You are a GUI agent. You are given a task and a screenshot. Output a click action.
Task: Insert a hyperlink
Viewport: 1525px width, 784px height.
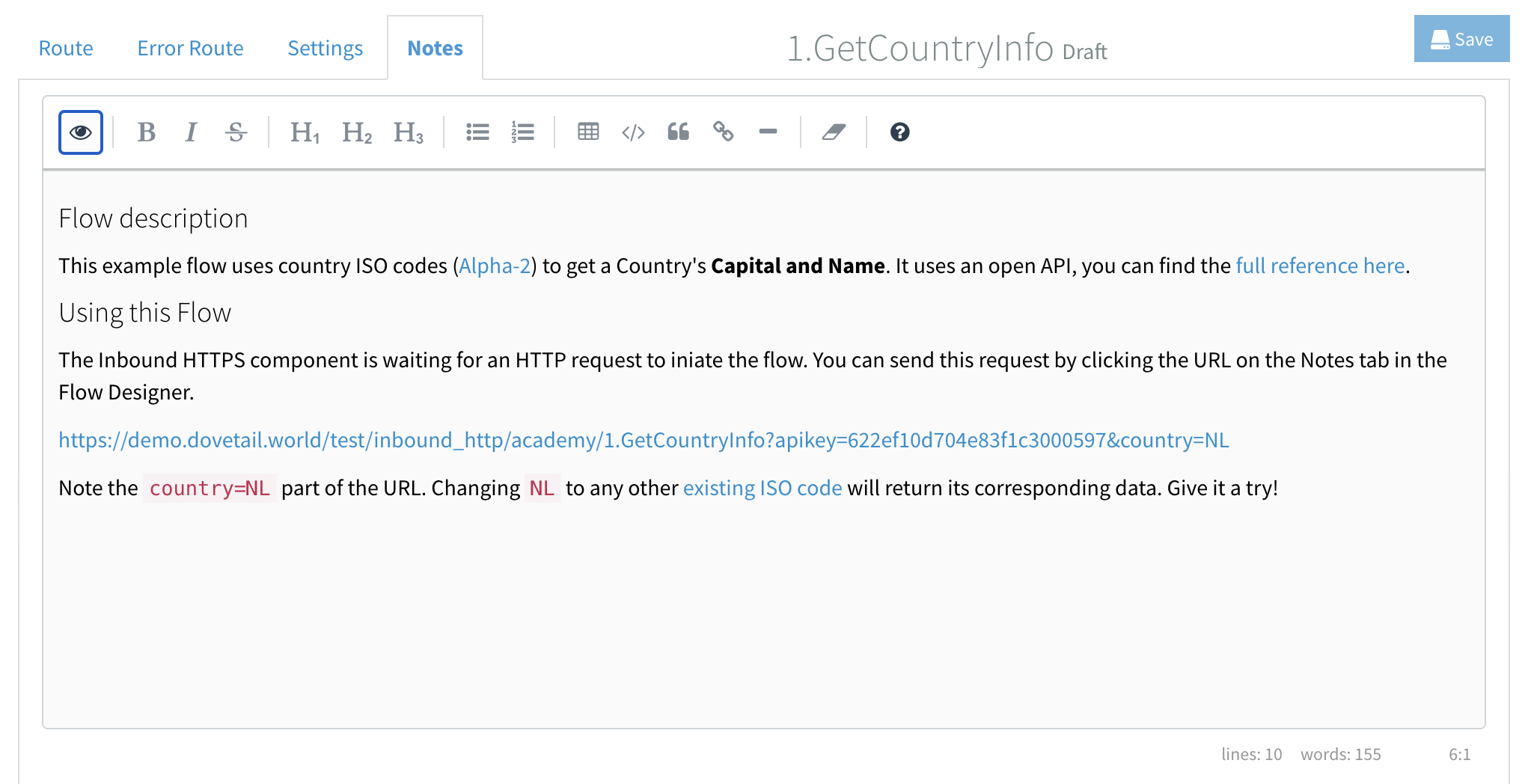pyautogui.click(x=723, y=132)
